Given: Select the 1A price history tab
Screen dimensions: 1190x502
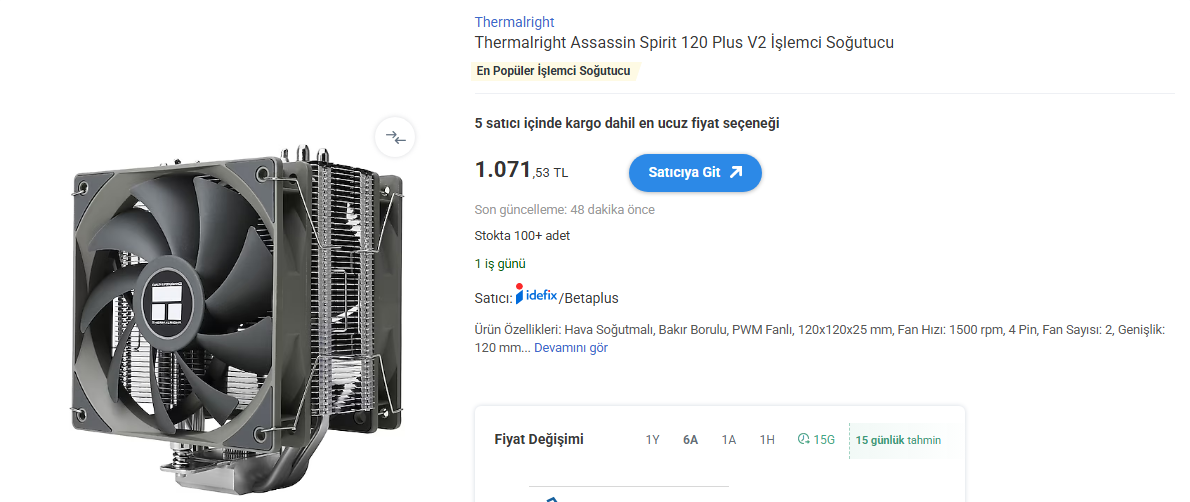Looking at the screenshot, I should (x=729, y=440).
